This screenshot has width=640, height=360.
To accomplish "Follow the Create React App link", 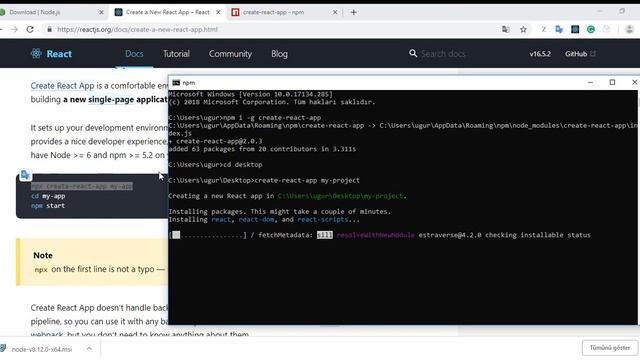I will [x=62, y=86].
